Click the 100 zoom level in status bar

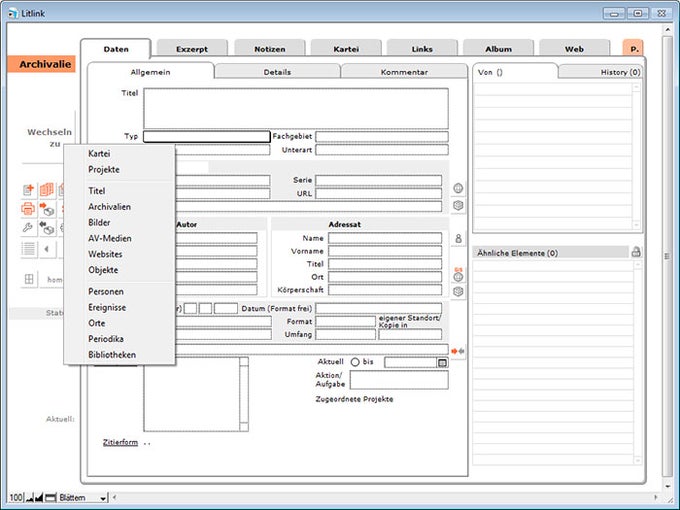(16, 498)
